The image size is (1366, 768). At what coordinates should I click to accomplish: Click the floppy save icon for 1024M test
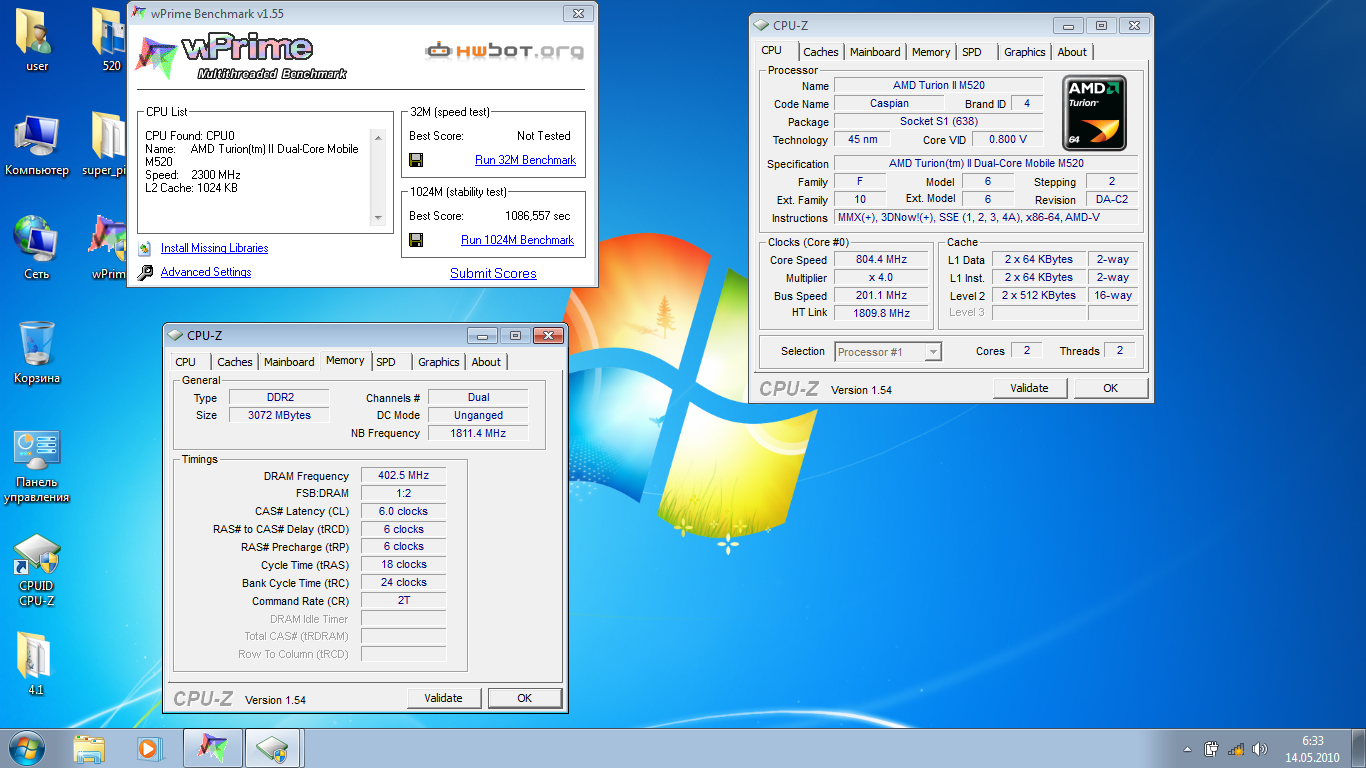(x=416, y=240)
